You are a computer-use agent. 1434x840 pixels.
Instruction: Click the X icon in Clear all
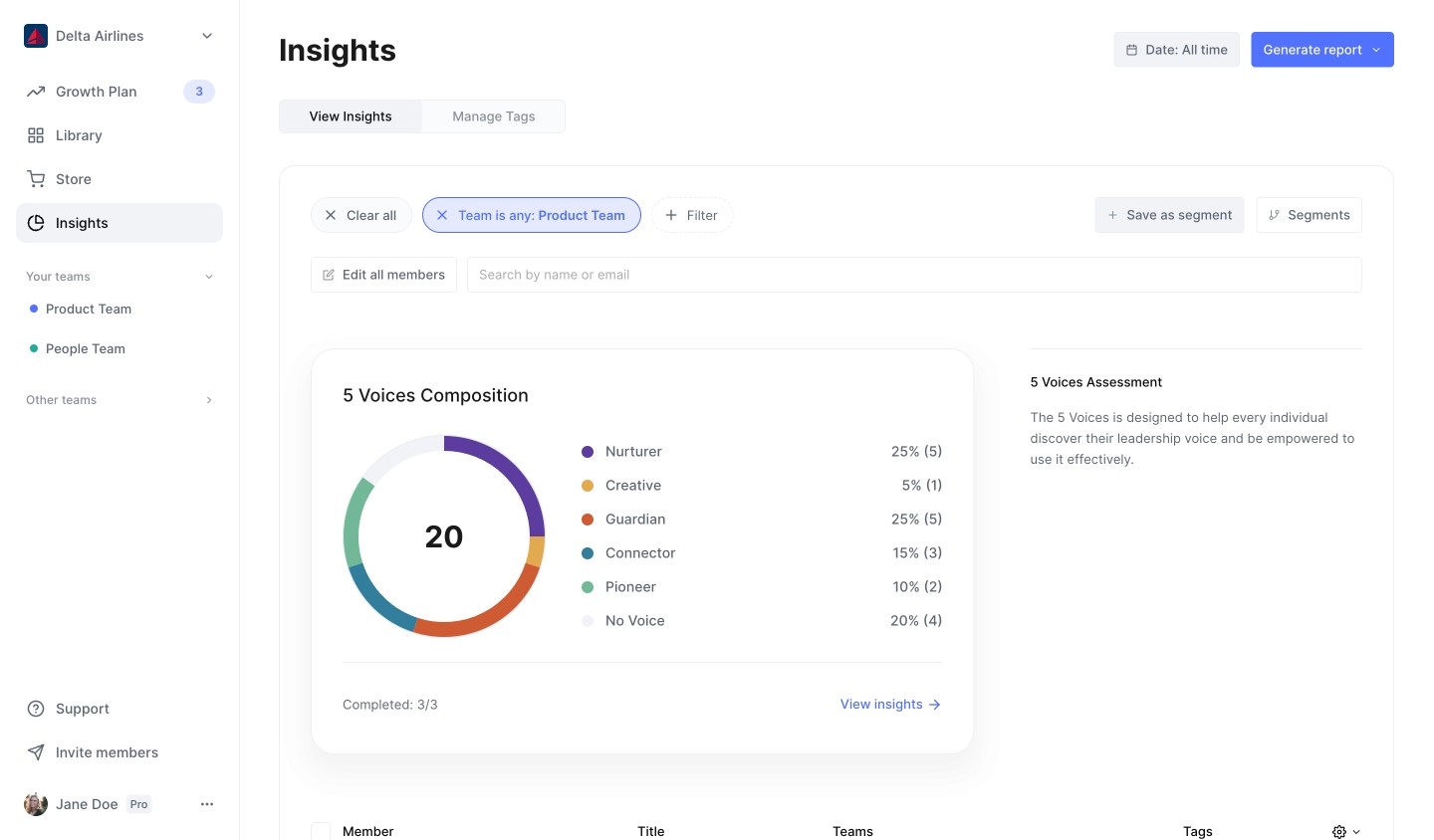(x=331, y=215)
